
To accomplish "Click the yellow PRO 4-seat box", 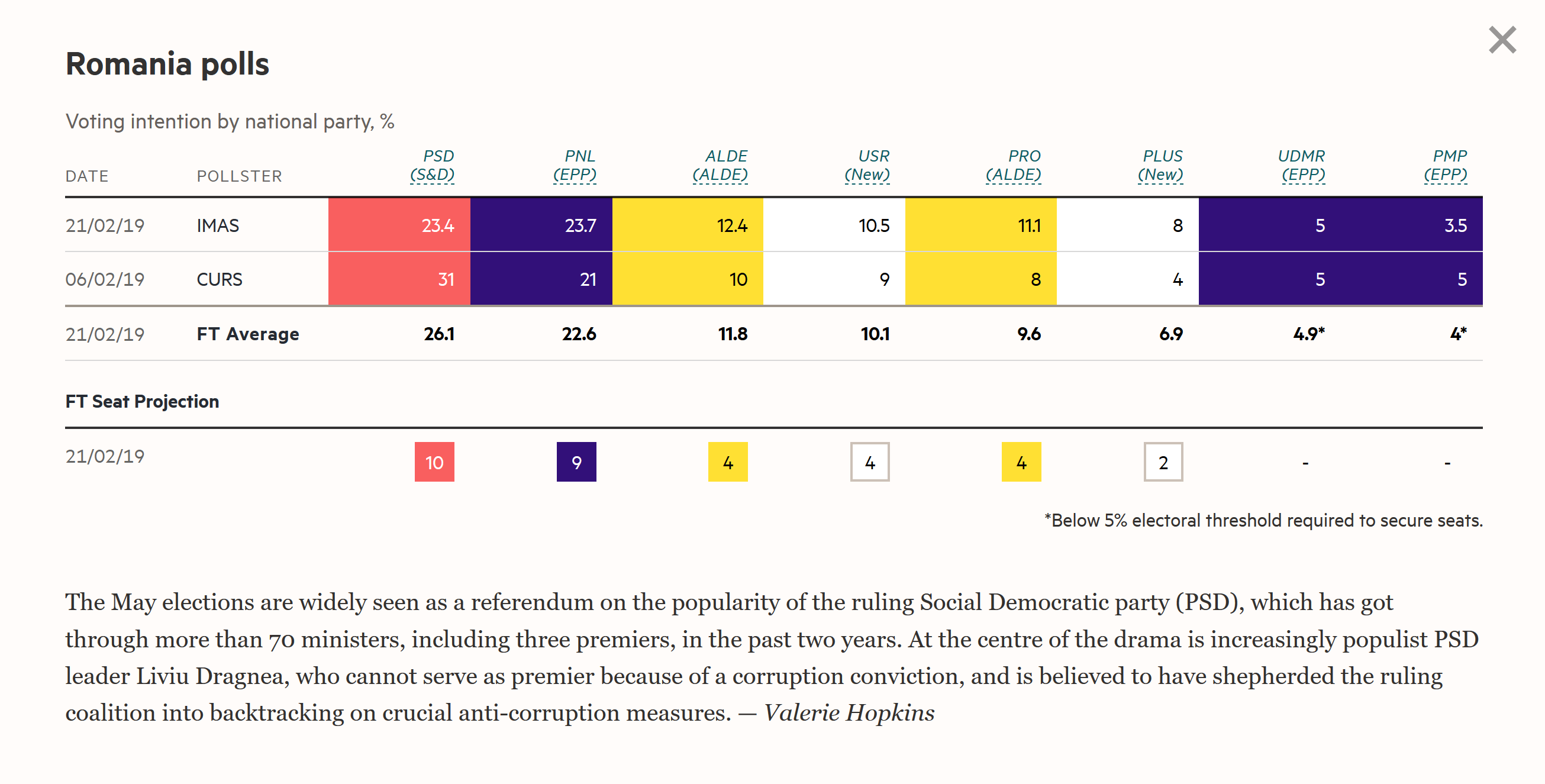I will tap(1021, 462).
